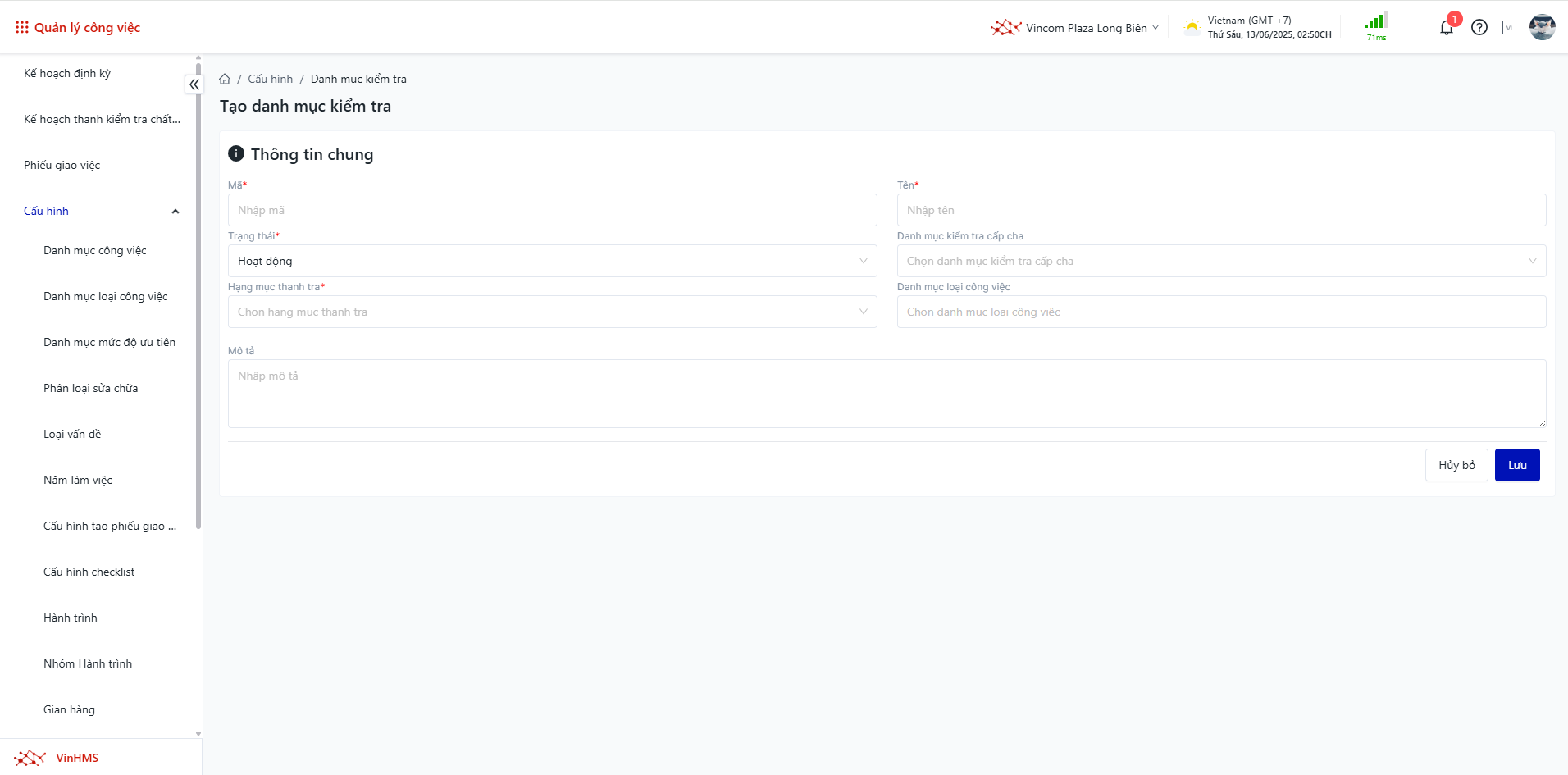
Task: Focus the Mã input field
Action: pyautogui.click(x=552, y=210)
